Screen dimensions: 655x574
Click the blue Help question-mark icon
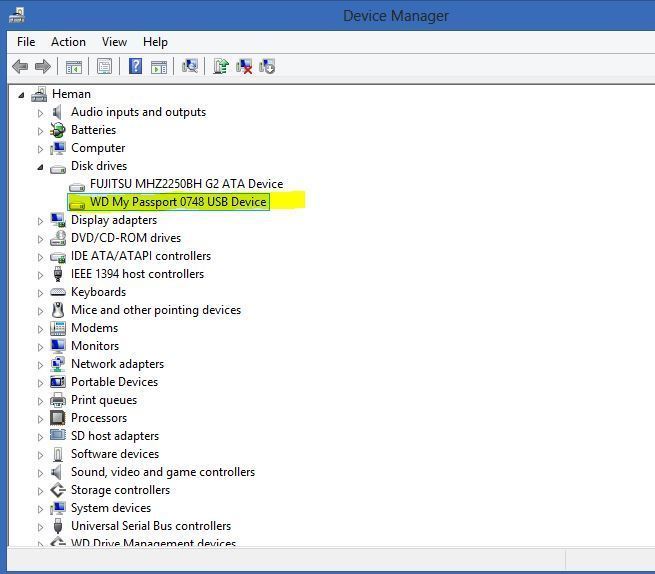pyautogui.click(x=135, y=66)
